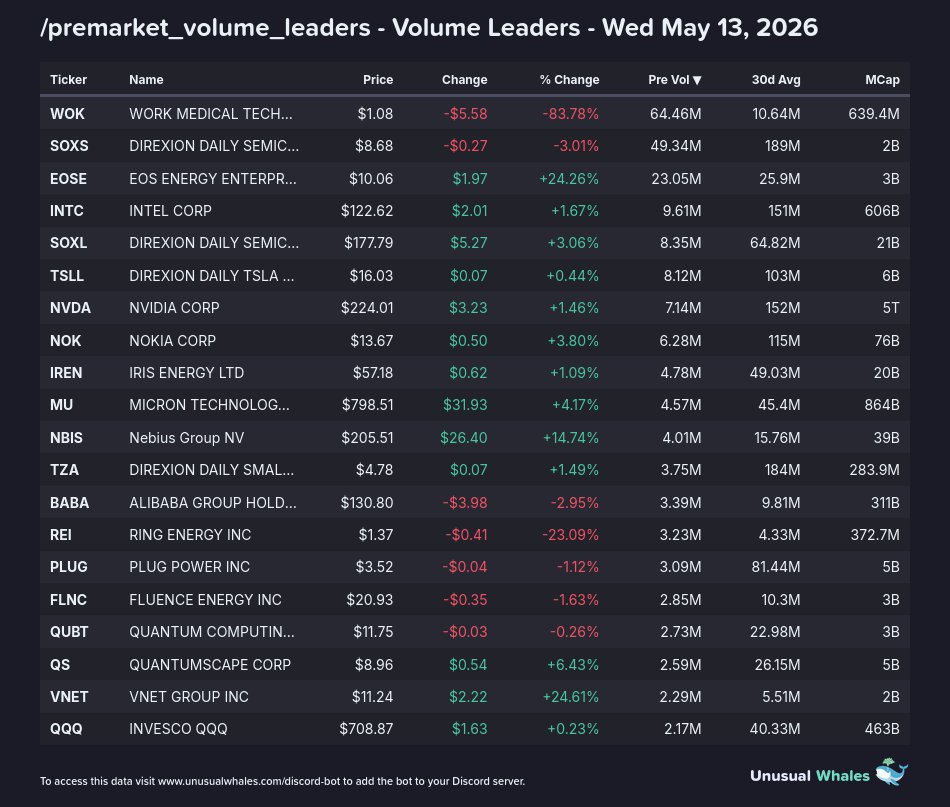Select the Change column header

click(464, 79)
